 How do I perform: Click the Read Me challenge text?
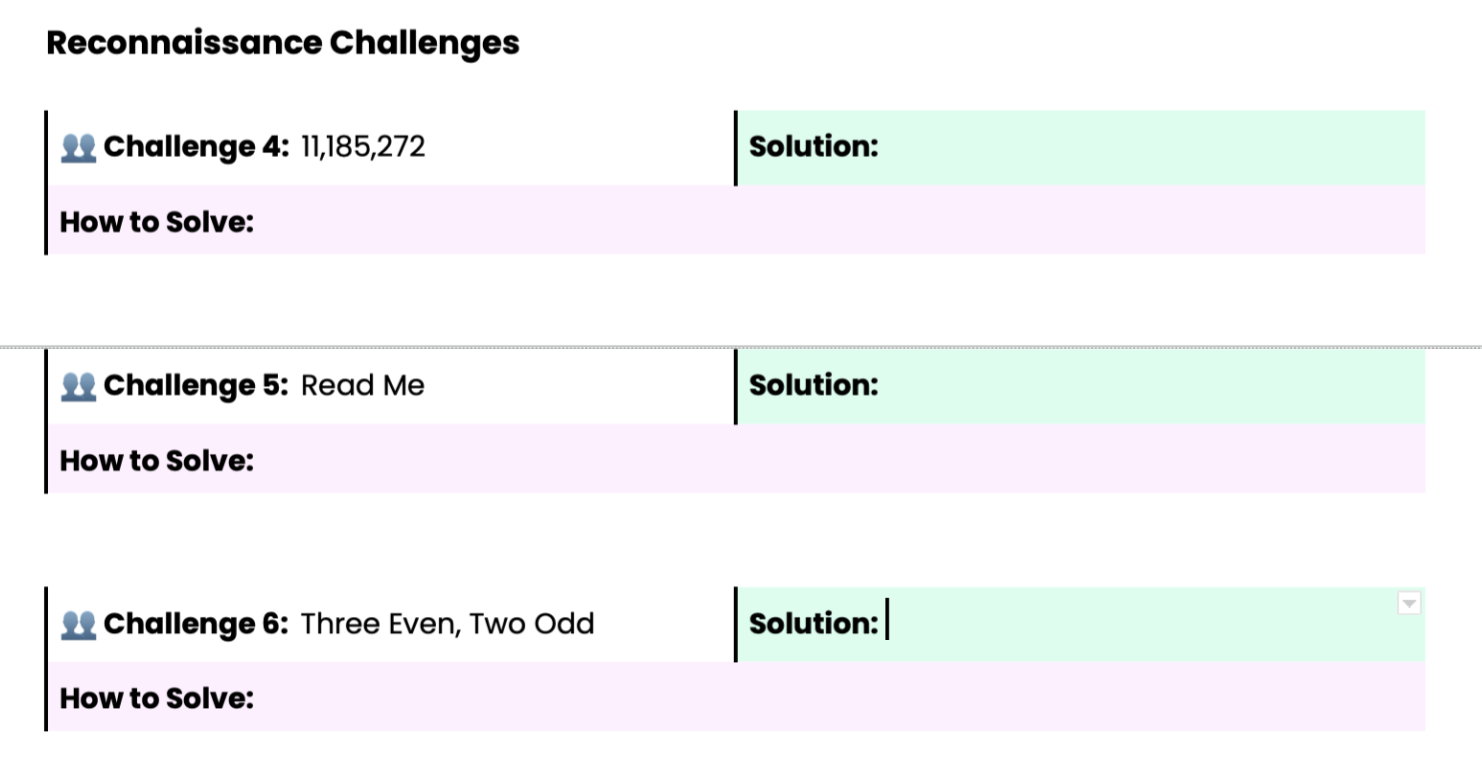pyautogui.click(x=363, y=385)
